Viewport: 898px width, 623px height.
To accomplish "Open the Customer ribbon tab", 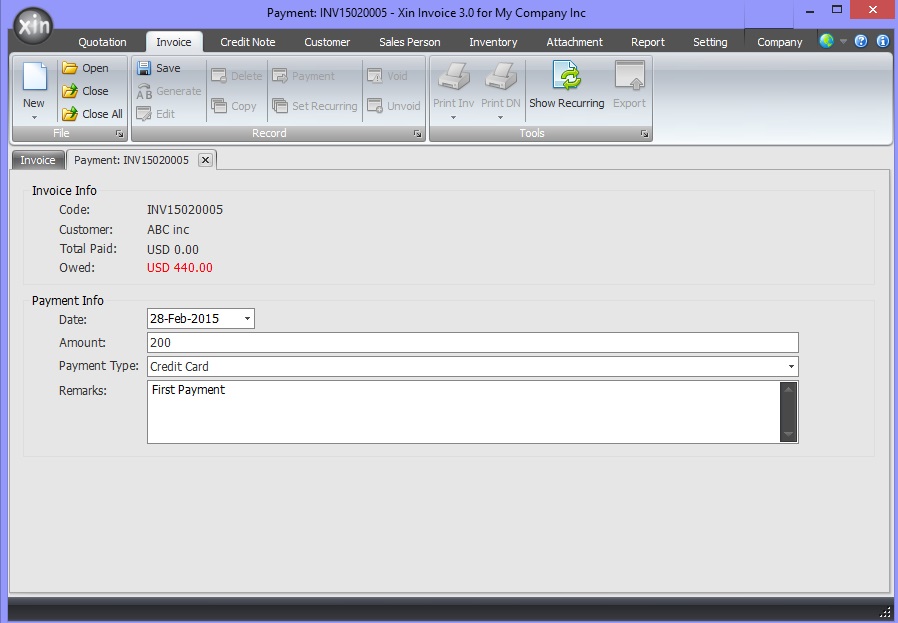I will (x=327, y=42).
